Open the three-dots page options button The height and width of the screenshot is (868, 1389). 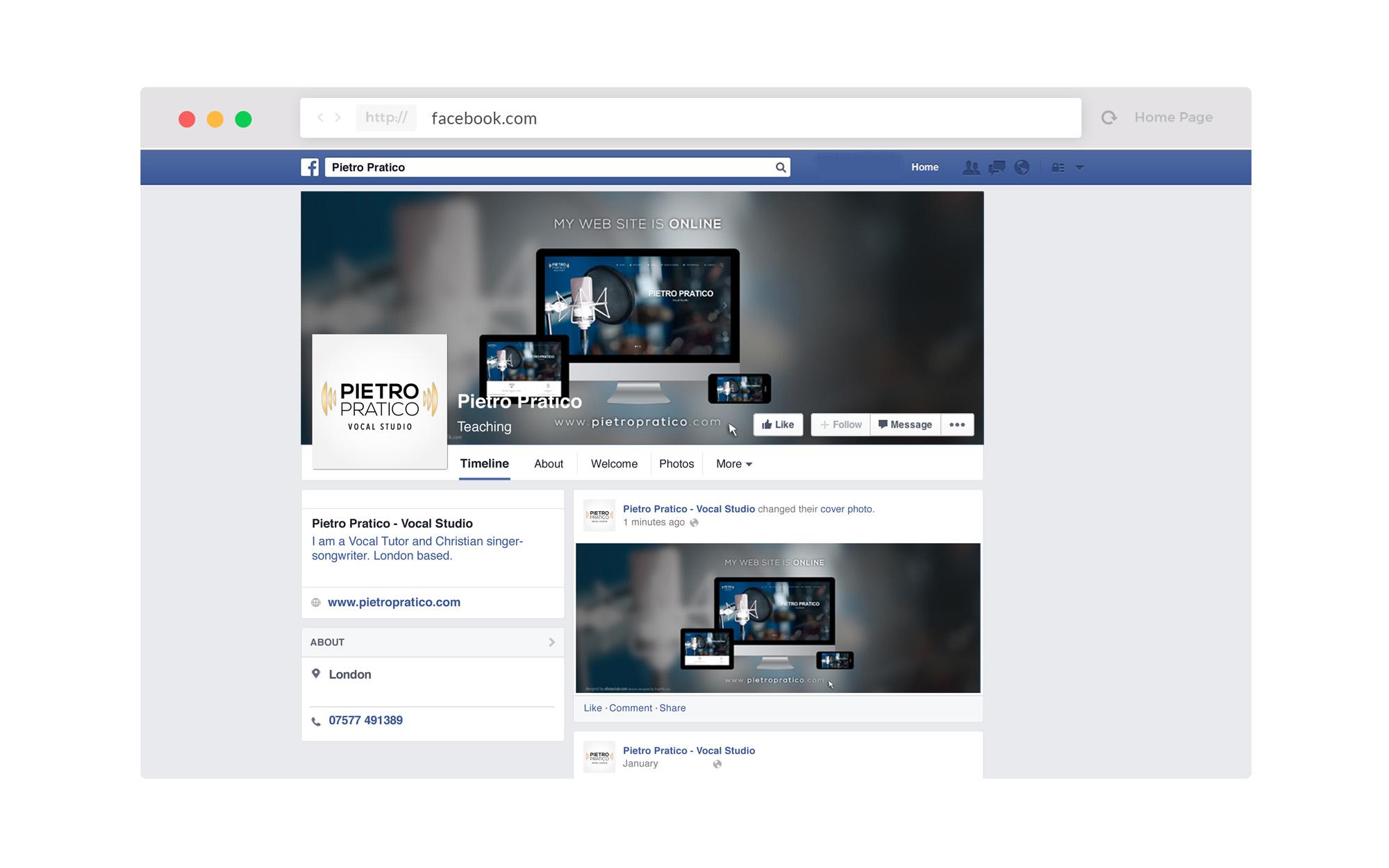(957, 425)
